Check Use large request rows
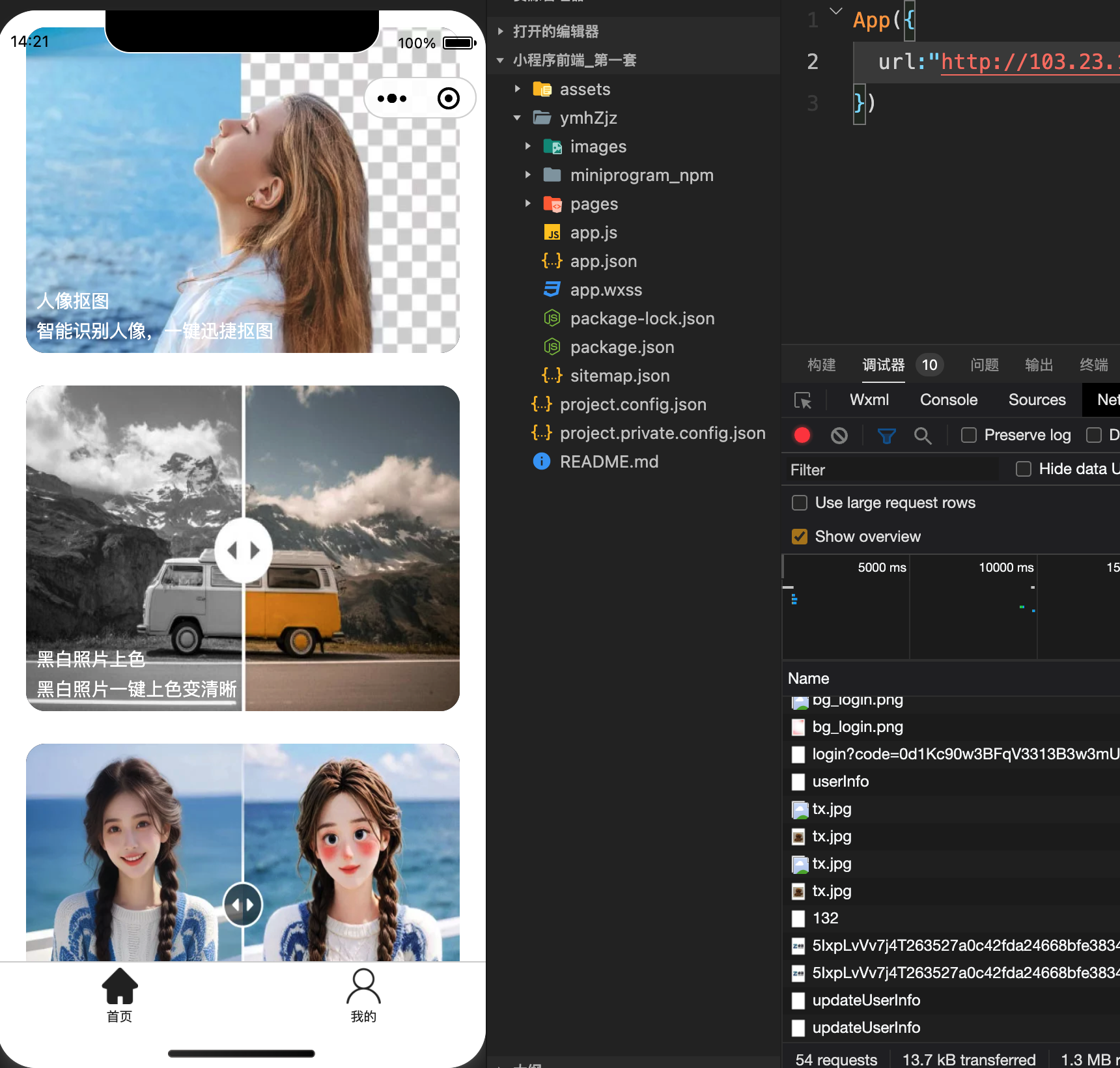Viewport: 1120px width, 1068px height. click(800, 503)
